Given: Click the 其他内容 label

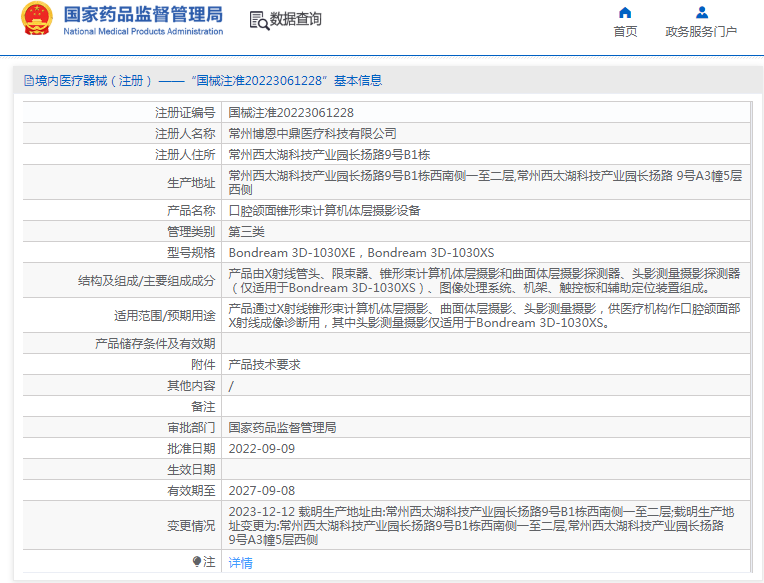Looking at the screenshot, I should pyautogui.click(x=191, y=386).
